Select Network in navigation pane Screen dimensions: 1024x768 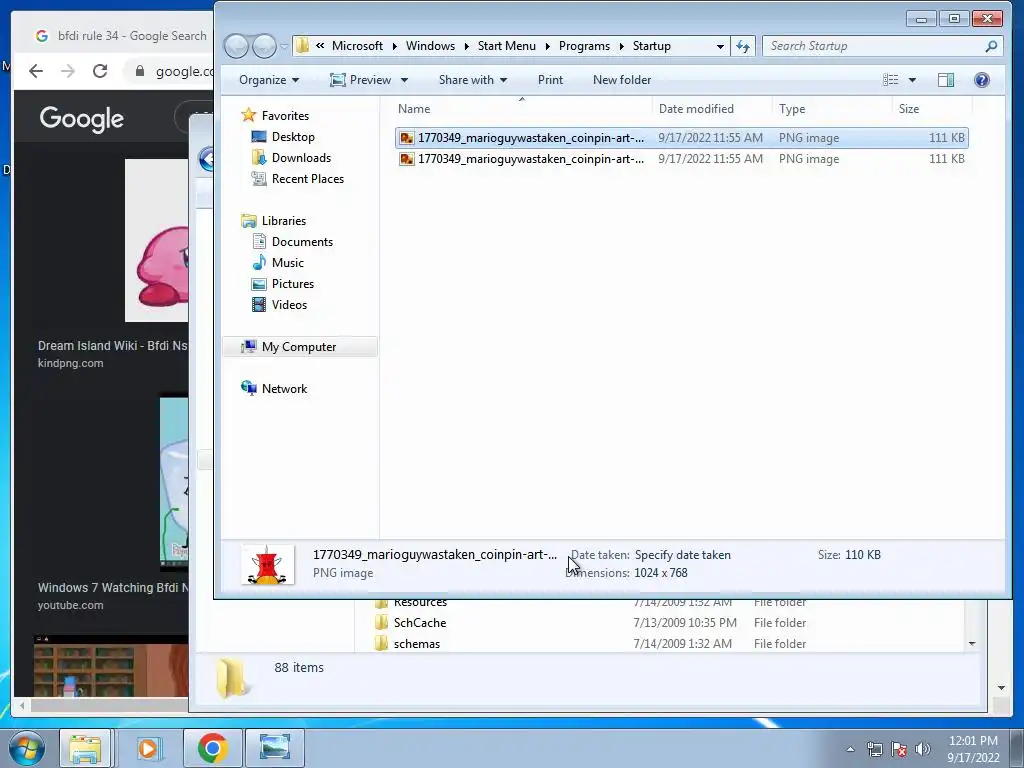[x=284, y=389]
